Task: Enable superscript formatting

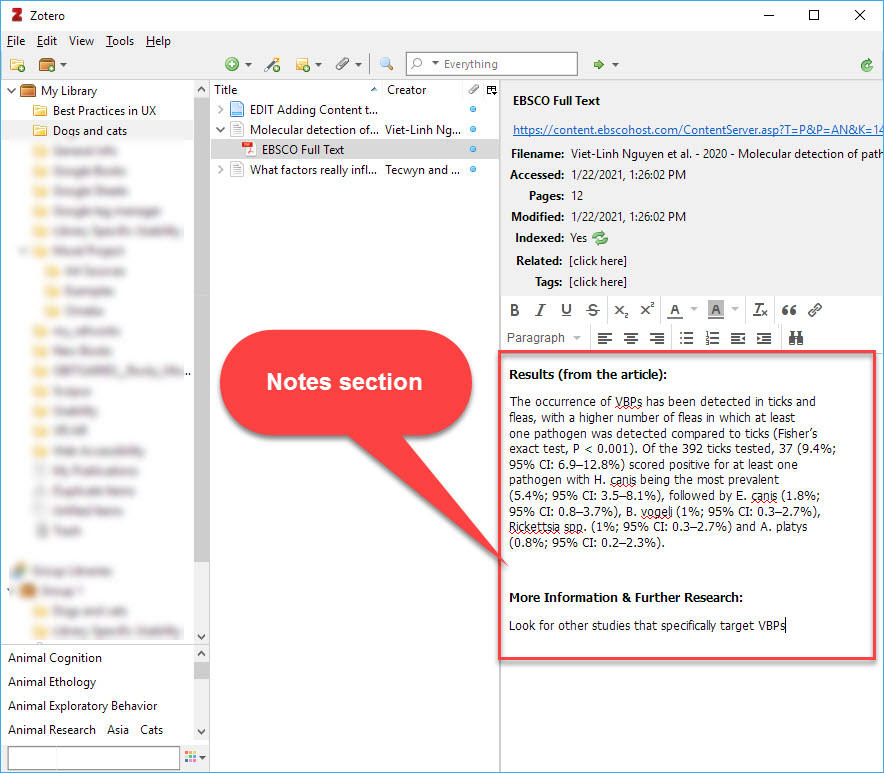Action: click(647, 310)
